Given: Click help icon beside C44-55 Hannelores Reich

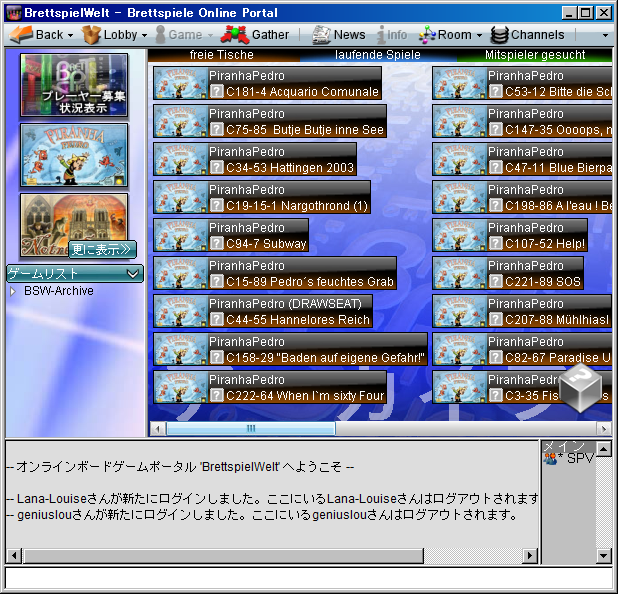Looking at the screenshot, I should [216, 319].
